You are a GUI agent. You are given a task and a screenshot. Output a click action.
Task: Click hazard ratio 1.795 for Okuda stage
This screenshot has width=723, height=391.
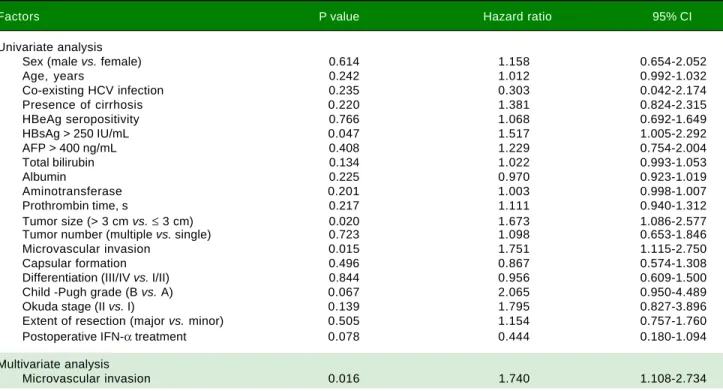pyautogui.click(x=514, y=306)
